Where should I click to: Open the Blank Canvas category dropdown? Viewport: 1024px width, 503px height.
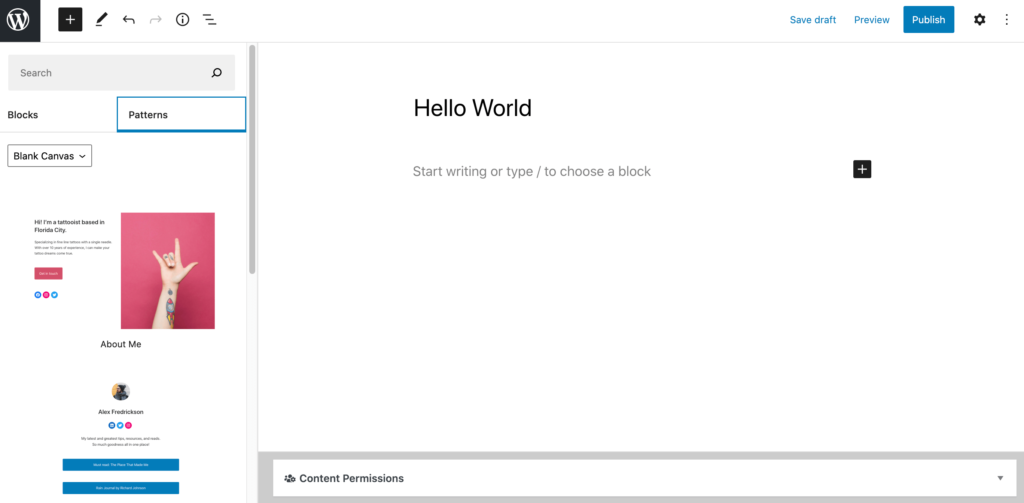coord(50,156)
